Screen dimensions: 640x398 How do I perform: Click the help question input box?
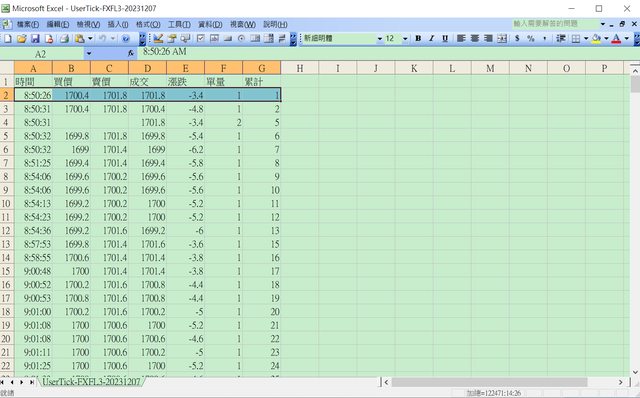(555, 24)
